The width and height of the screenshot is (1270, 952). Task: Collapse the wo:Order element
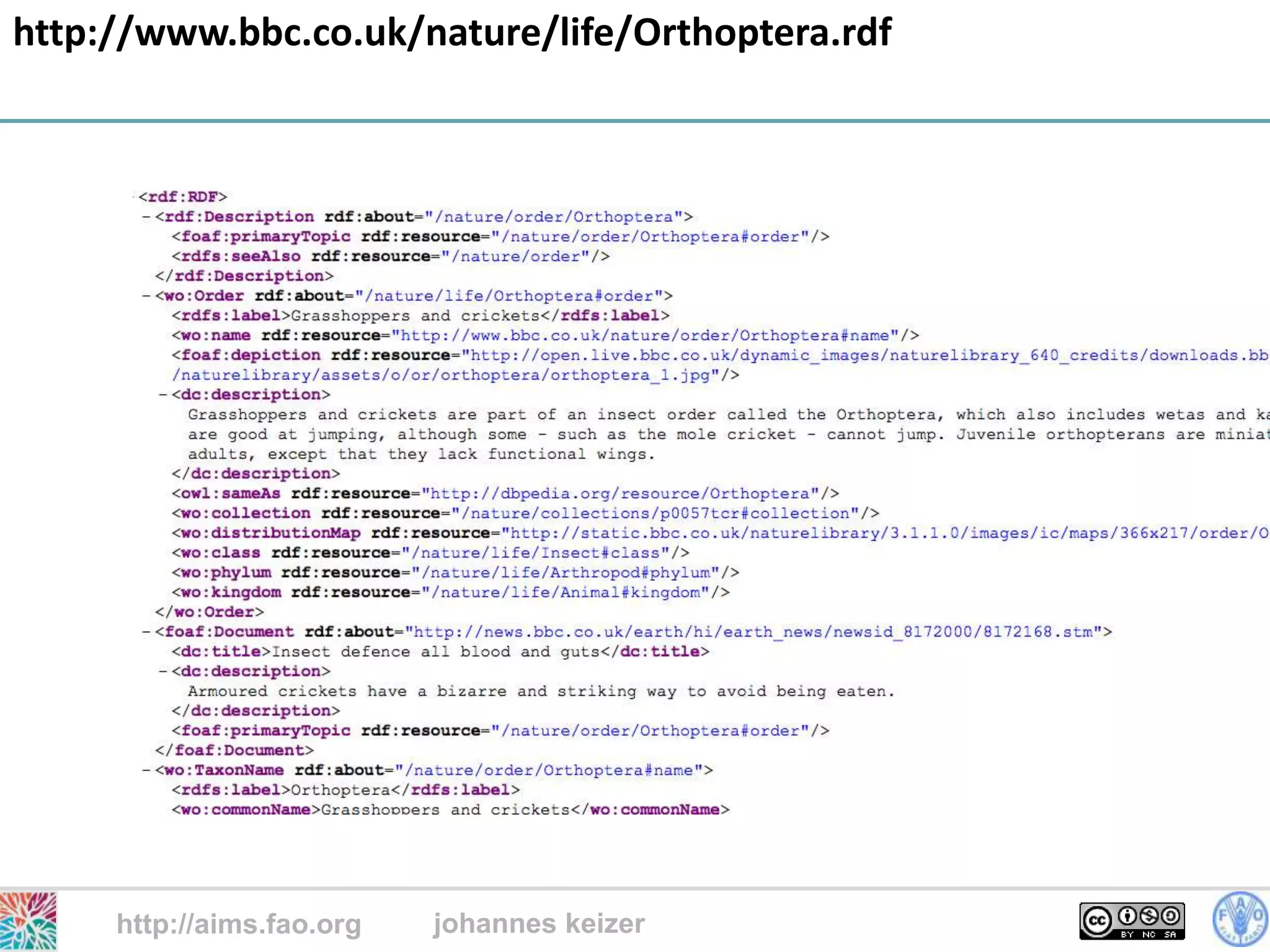click(x=146, y=296)
